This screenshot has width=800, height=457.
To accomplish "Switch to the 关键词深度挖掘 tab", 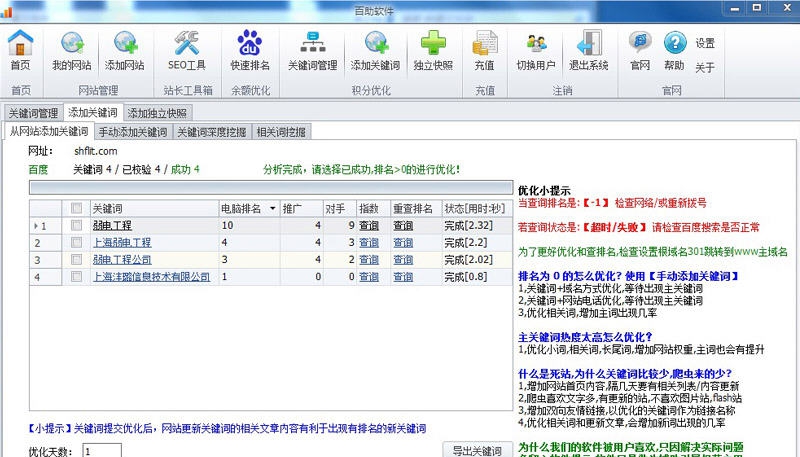I will click(211, 132).
